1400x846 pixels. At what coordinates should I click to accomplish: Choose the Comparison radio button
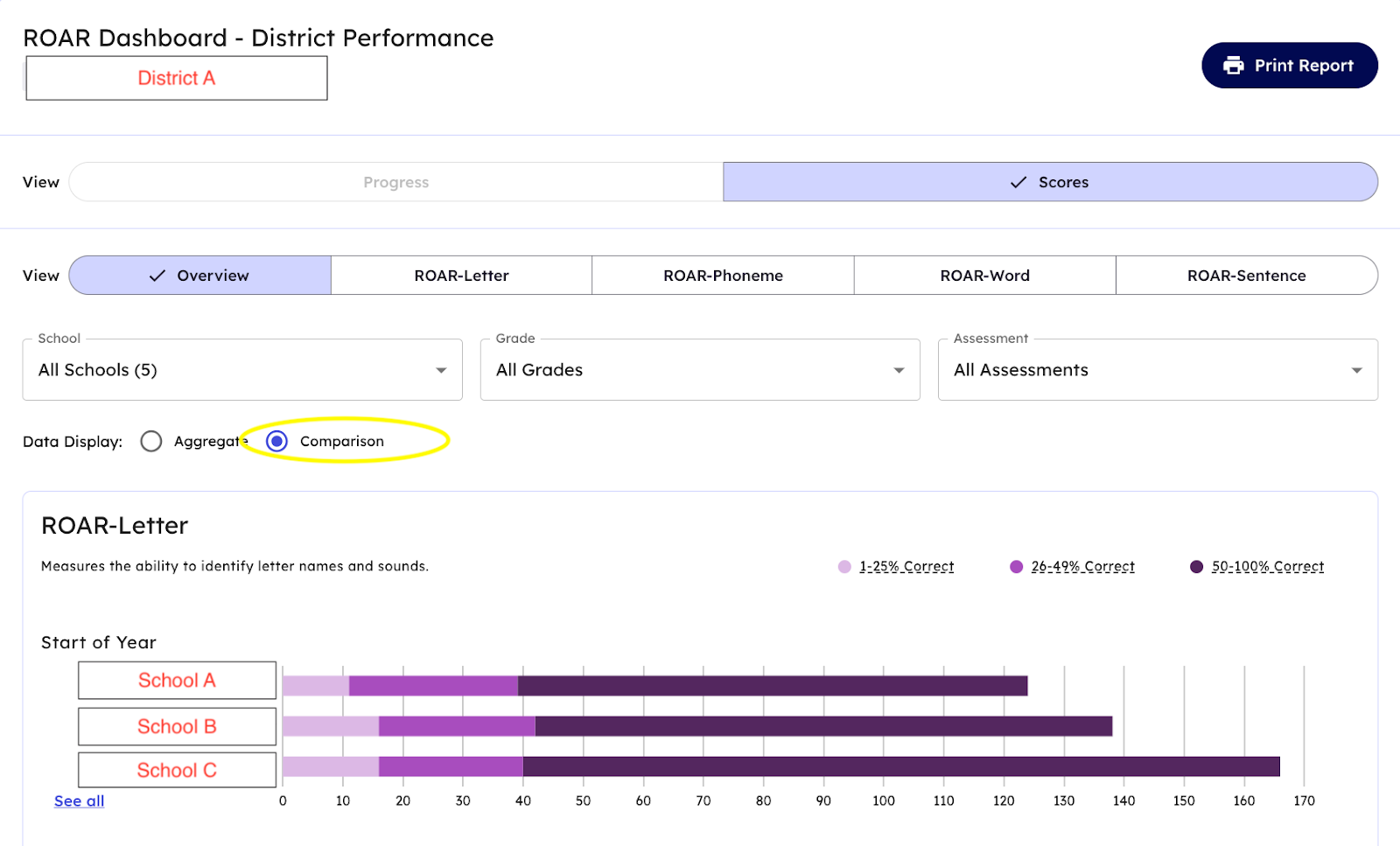(x=276, y=441)
